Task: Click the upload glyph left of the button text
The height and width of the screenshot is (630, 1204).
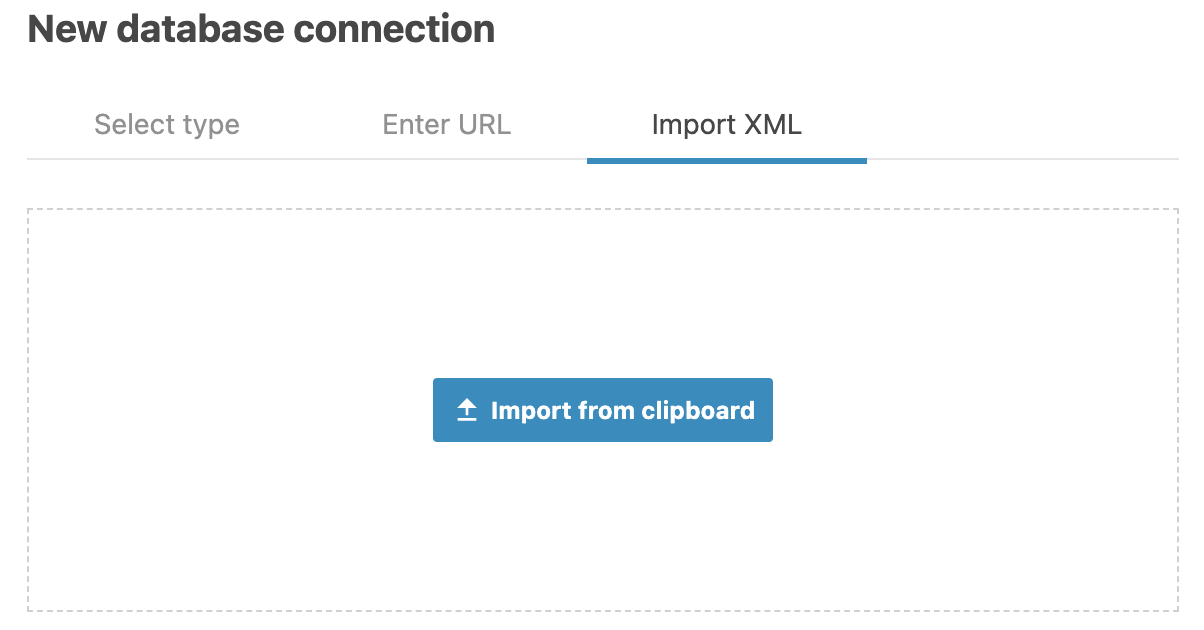Action: (x=466, y=409)
